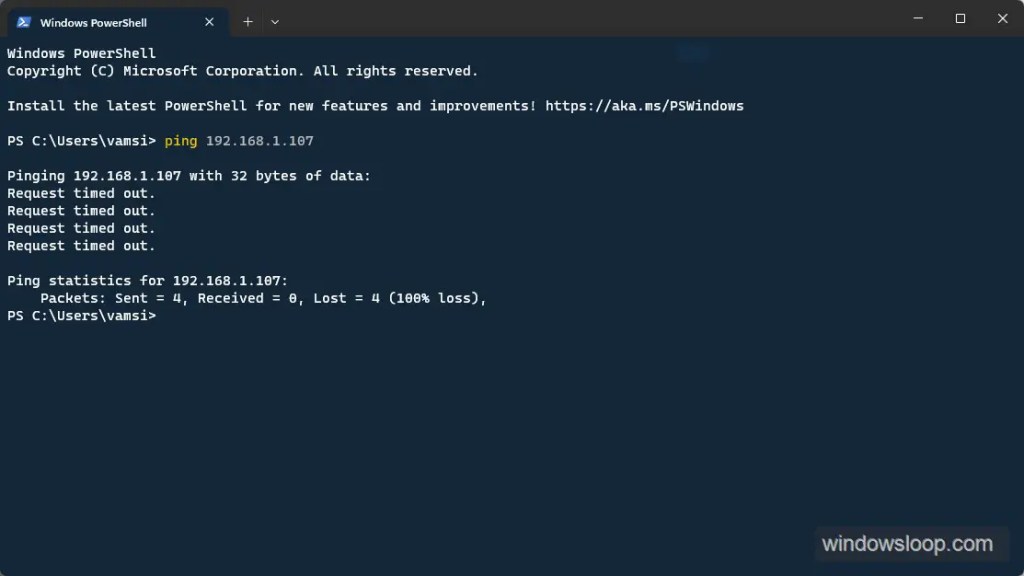Close the terminal window
Image resolution: width=1024 pixels, height=576 pixels.
point(1003,18)
